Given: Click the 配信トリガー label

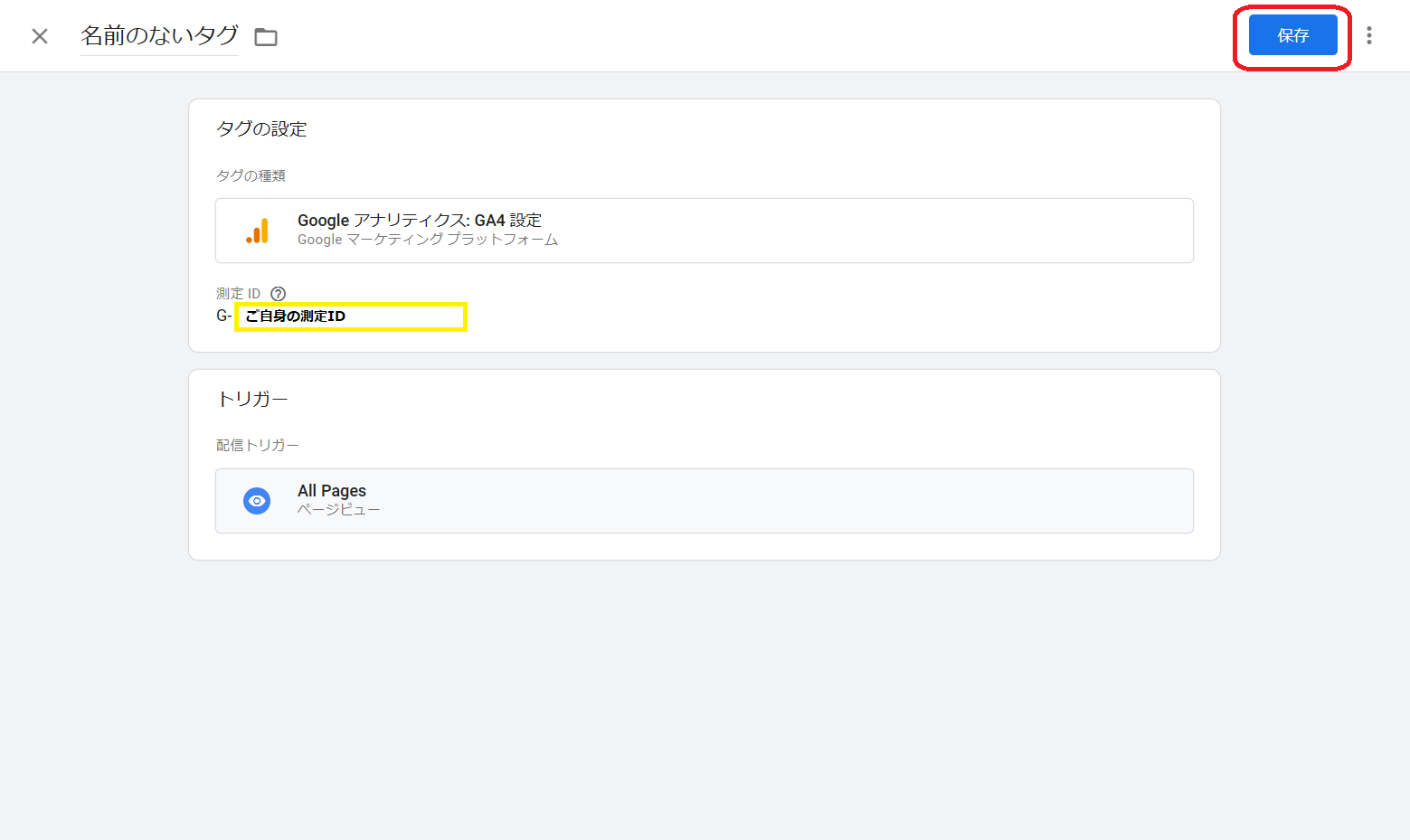Looking at the screenshot, I should coord(257,445).
